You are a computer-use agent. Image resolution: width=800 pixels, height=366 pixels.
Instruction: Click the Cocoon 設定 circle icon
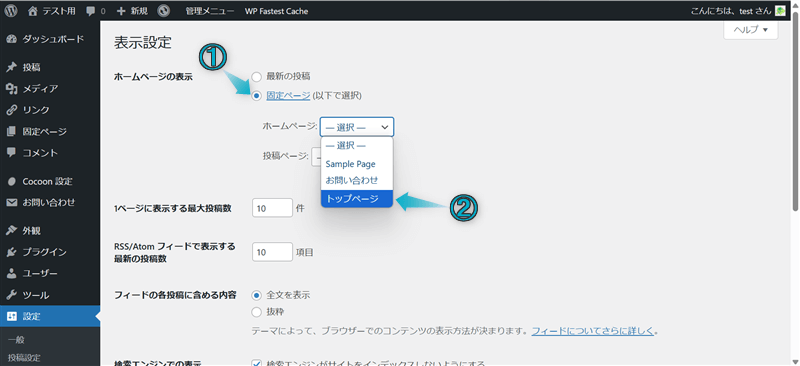point(12,181)
